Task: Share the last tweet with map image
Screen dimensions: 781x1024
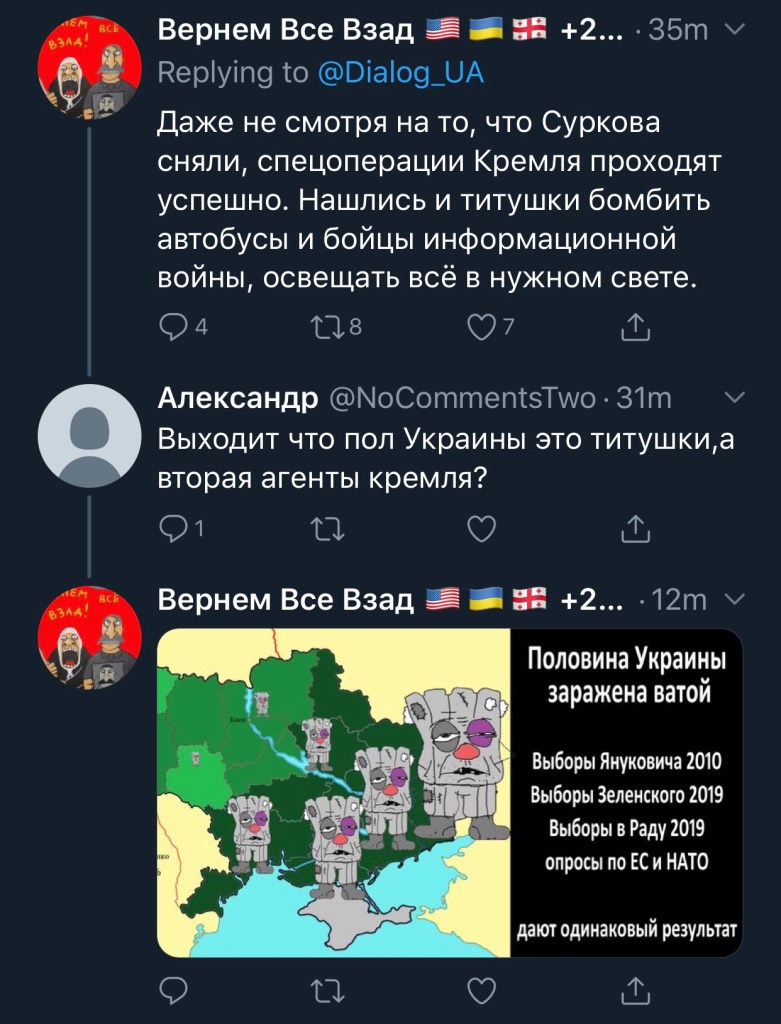Action: (636, 990)
